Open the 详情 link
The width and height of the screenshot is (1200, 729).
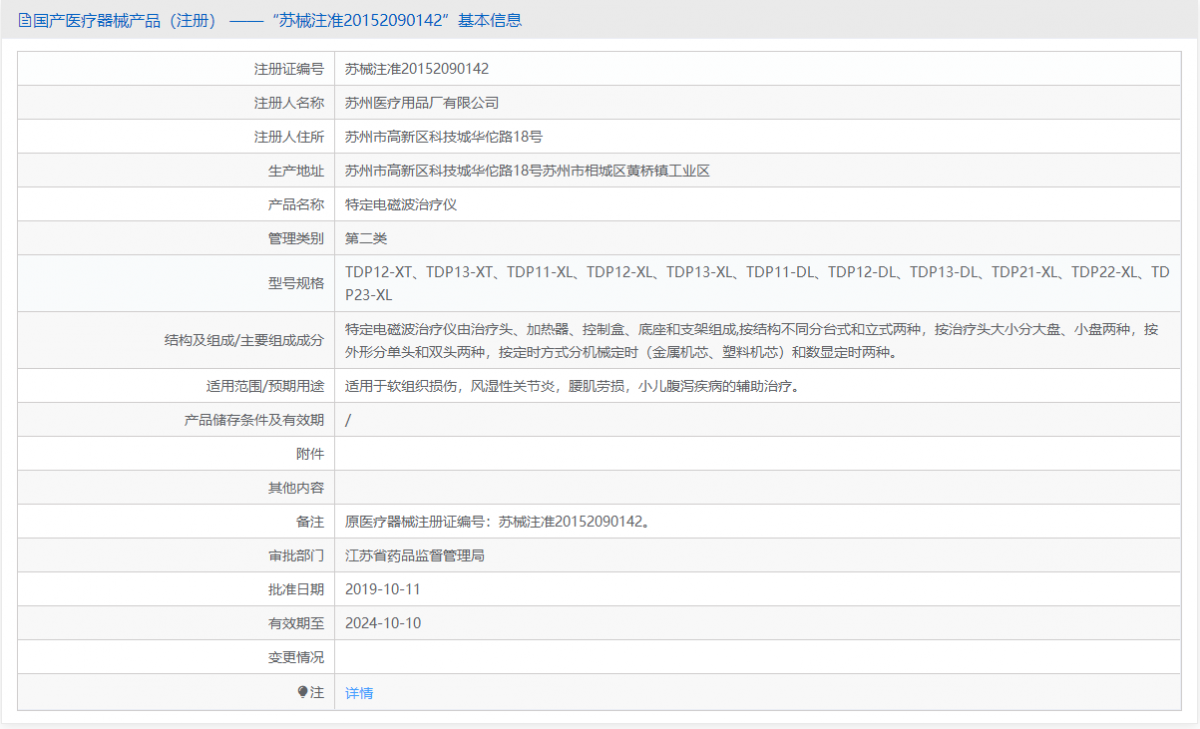coord(359,693)
